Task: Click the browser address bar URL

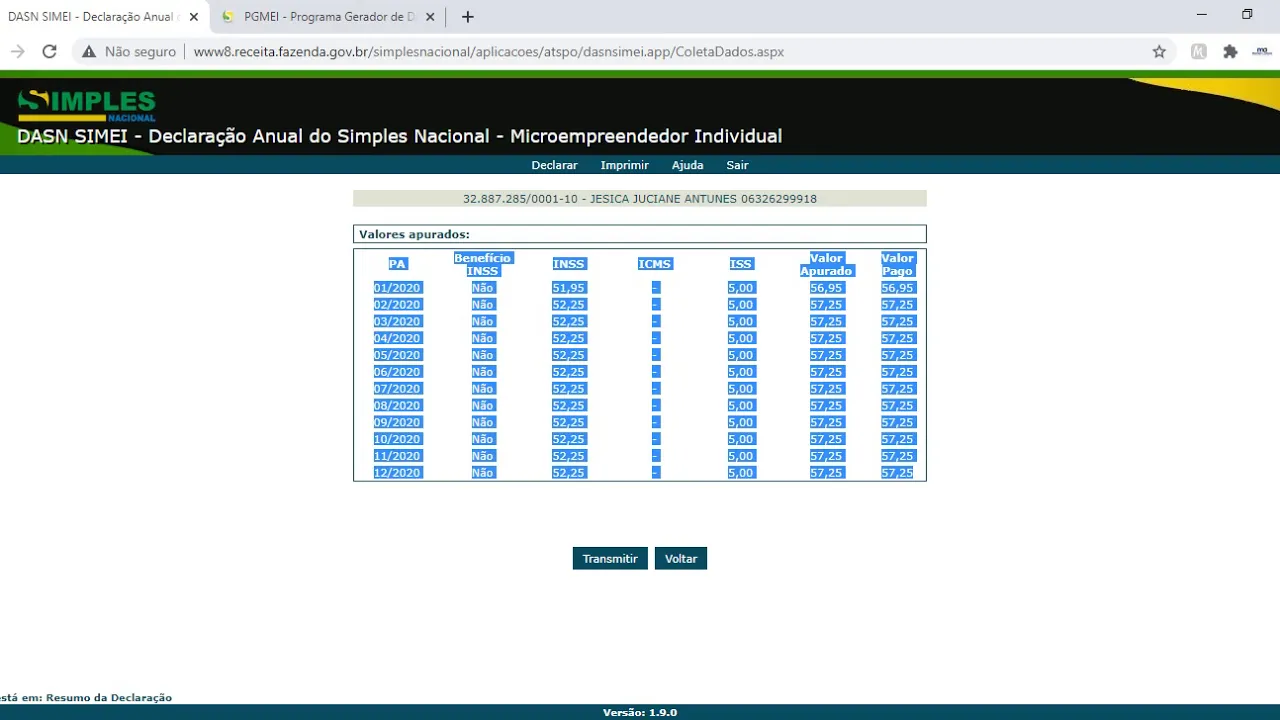Action: [x=488, y=52]
